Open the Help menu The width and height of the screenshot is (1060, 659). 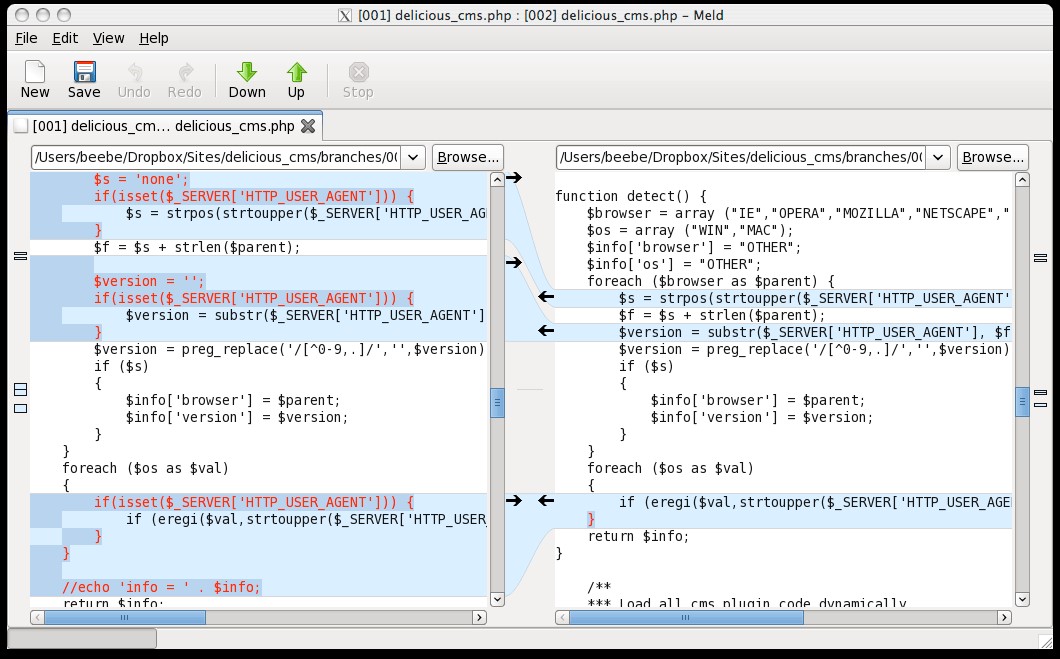[x=154, y=38]
